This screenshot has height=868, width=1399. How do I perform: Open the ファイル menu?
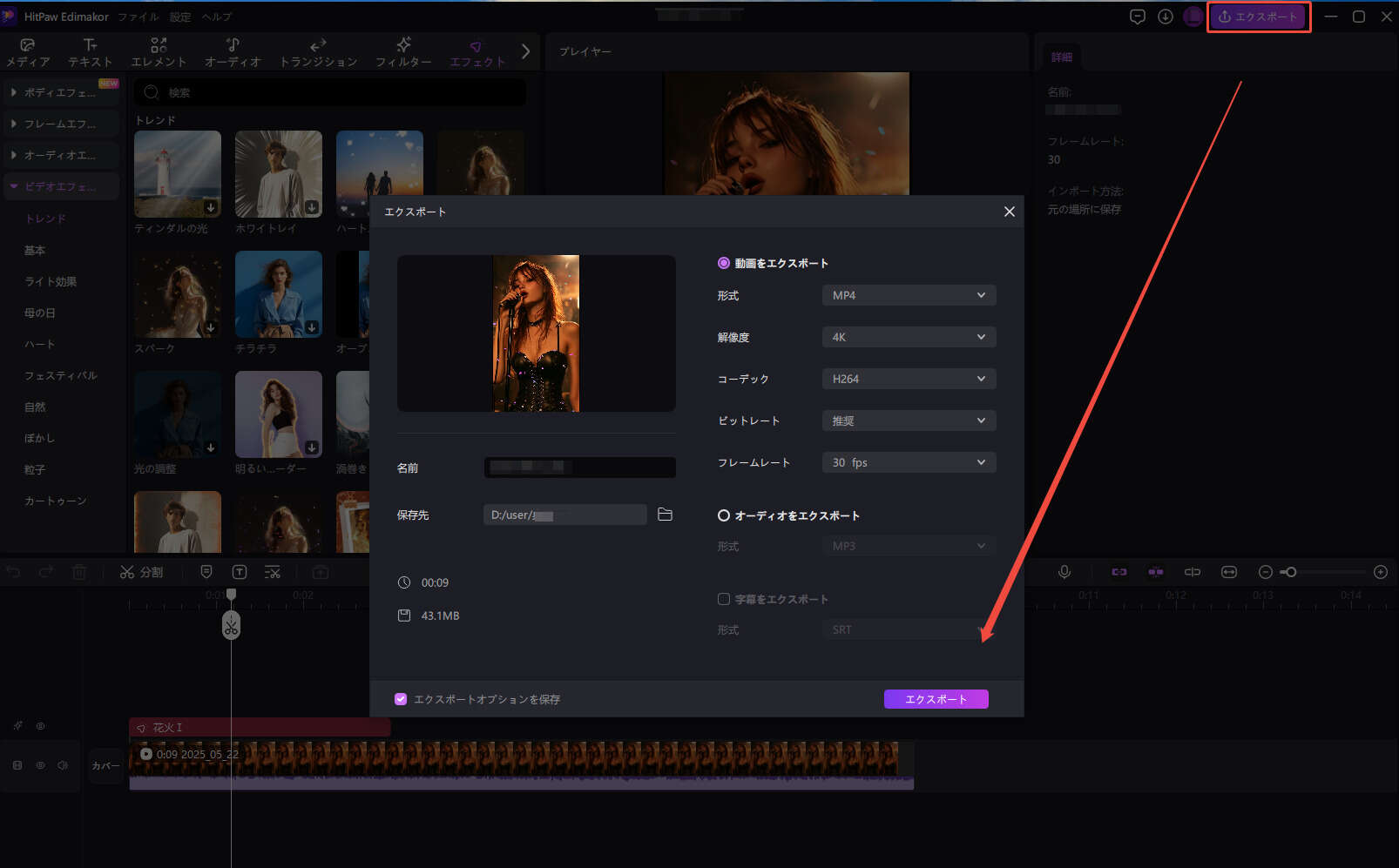coord(138,17)
